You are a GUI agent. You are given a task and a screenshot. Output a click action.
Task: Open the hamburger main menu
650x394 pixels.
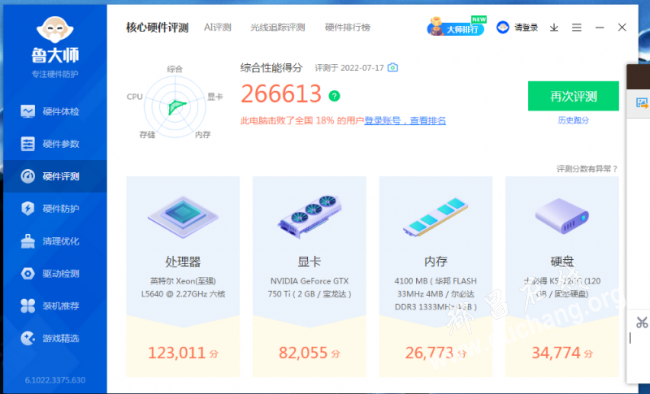(x=577, y=28)
